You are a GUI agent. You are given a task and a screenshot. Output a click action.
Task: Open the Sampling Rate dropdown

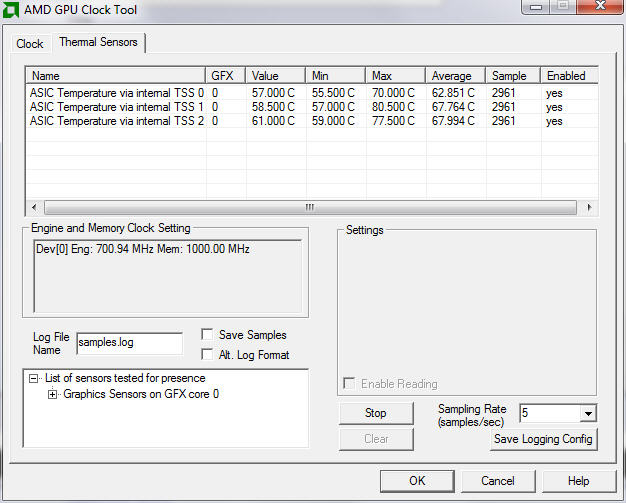point(588,413)
